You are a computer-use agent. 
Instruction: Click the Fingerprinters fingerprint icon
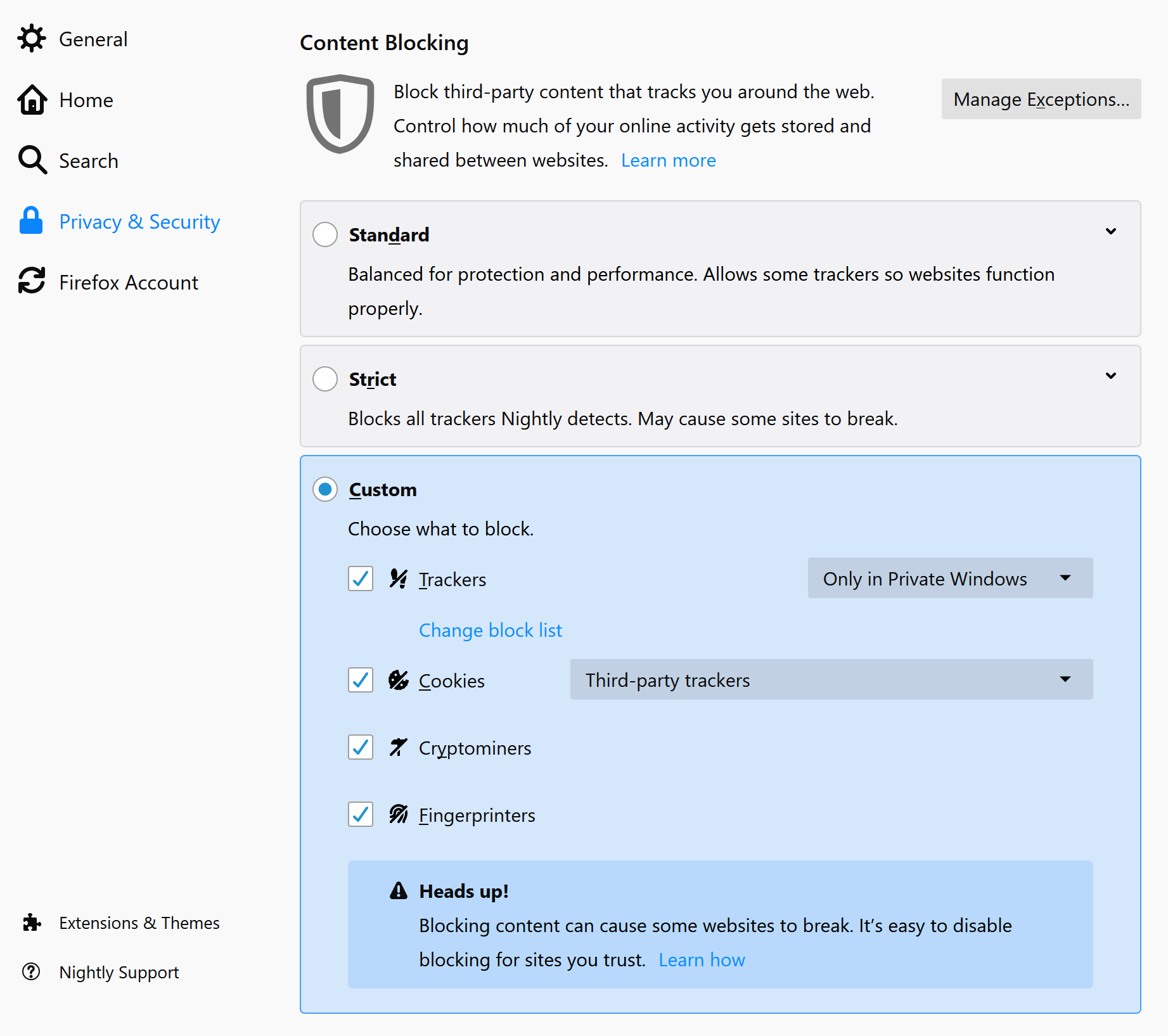(x=399, y=814)
